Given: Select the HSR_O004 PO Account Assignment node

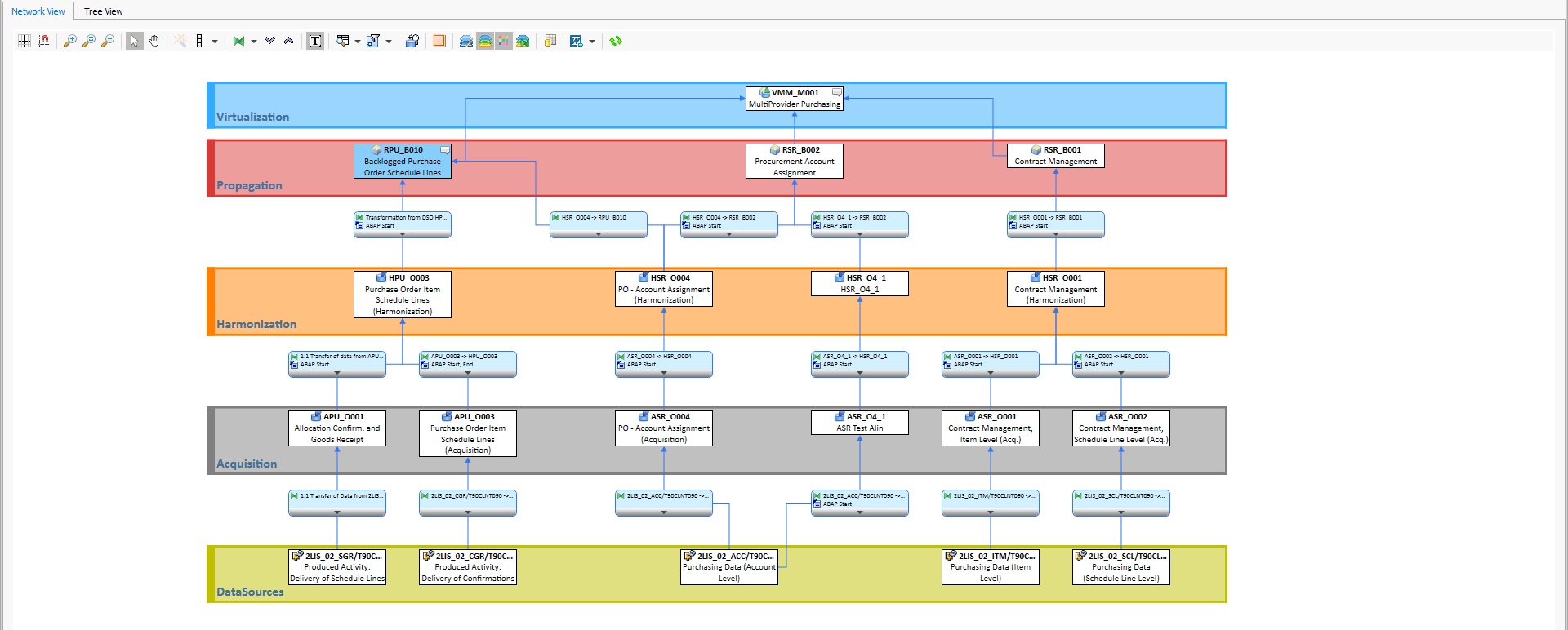Looking at the screenshot, I should (663, 289).
